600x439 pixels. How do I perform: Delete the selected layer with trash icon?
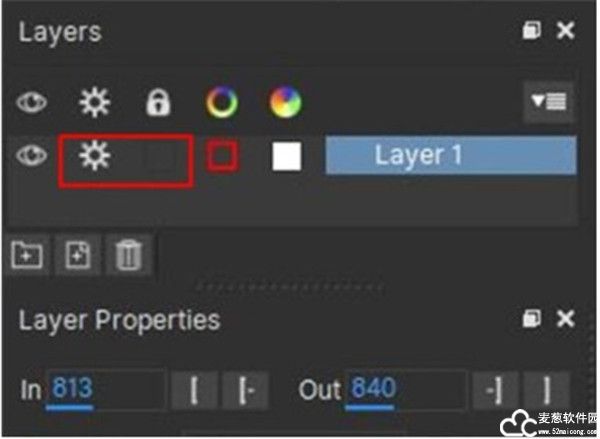(129, 255)
